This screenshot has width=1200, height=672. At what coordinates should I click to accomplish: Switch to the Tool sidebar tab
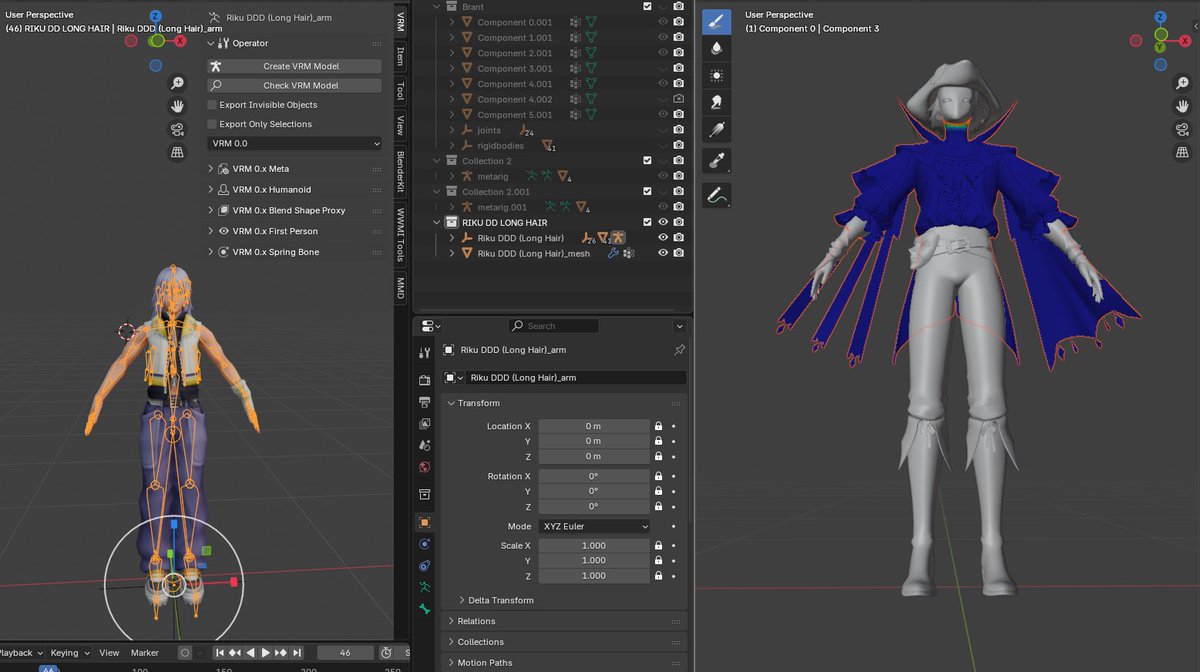click(x=400, y=91)
